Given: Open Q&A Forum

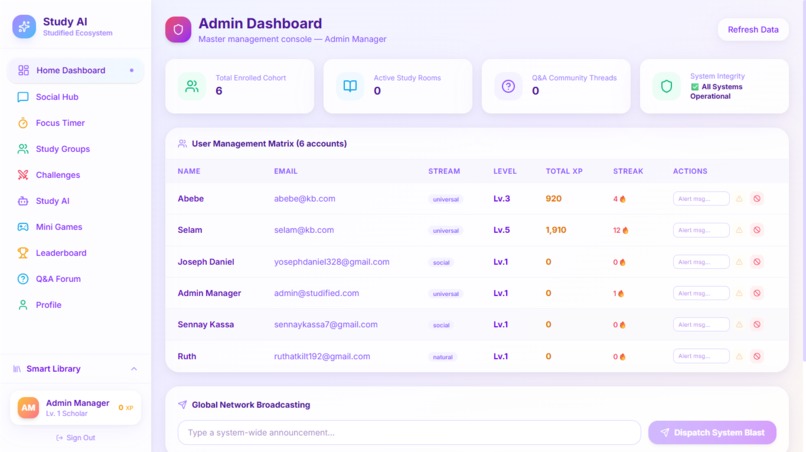Looking at the screenshot, I should tap(75, 279).
